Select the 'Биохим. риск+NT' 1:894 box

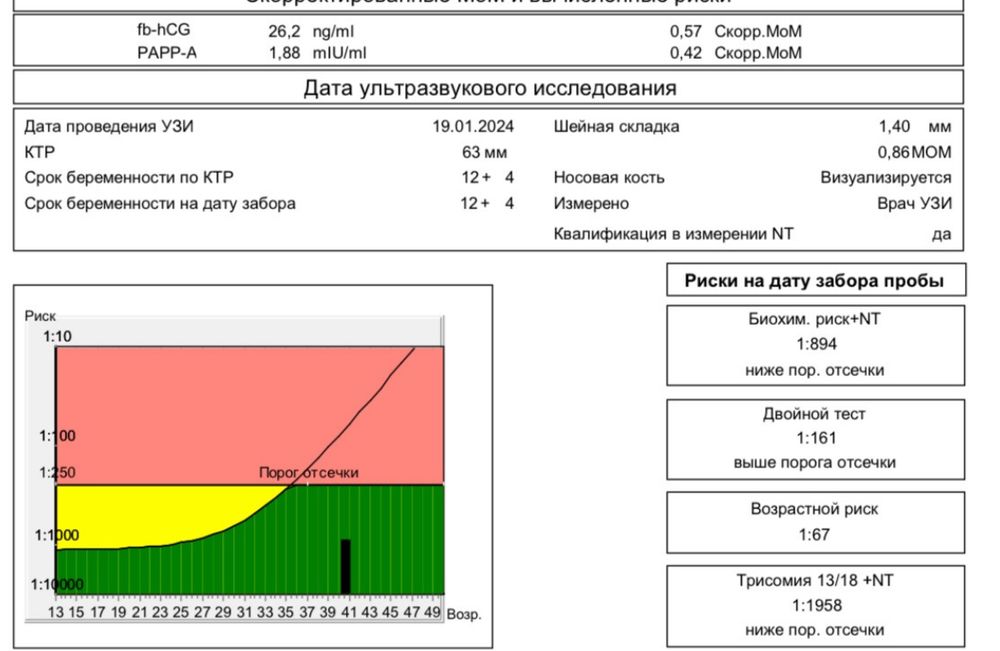pyautogui.click(x=816, y=345)
